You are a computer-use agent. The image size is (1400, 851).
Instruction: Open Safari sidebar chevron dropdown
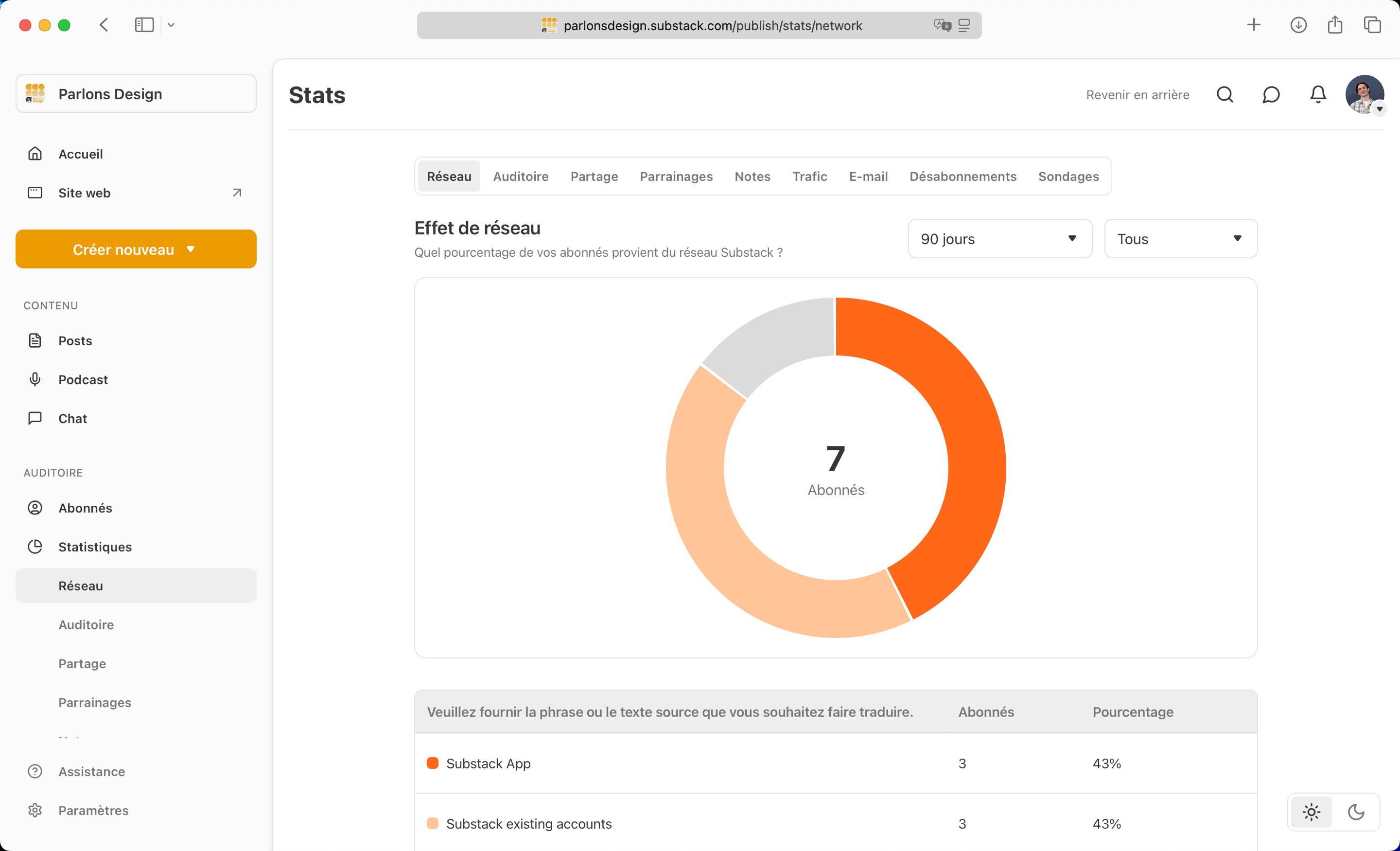point(171,25)
